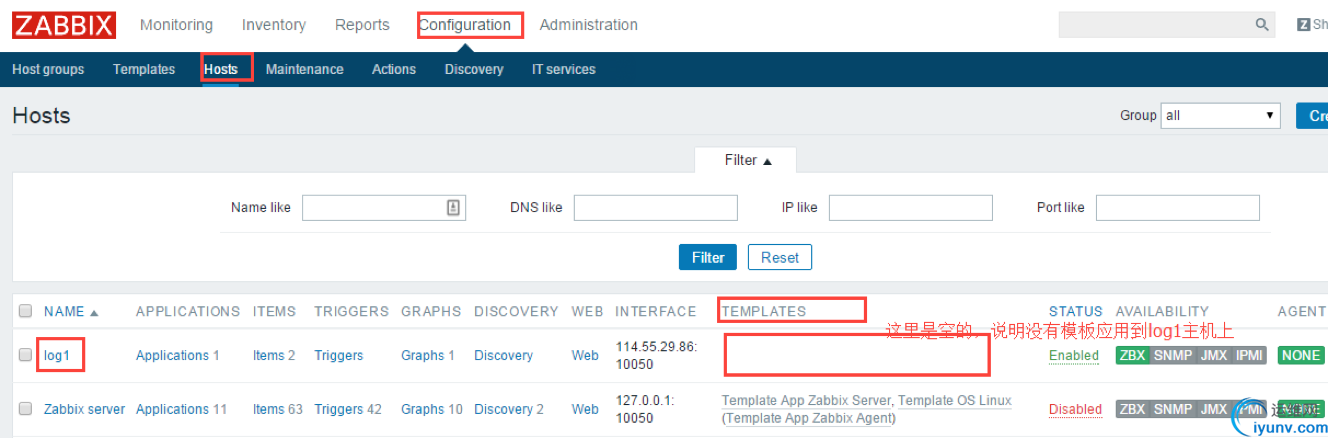This screenshot has height=444, width=1334.
Task: Collapse the Filter panel
Action: [748, 160]
